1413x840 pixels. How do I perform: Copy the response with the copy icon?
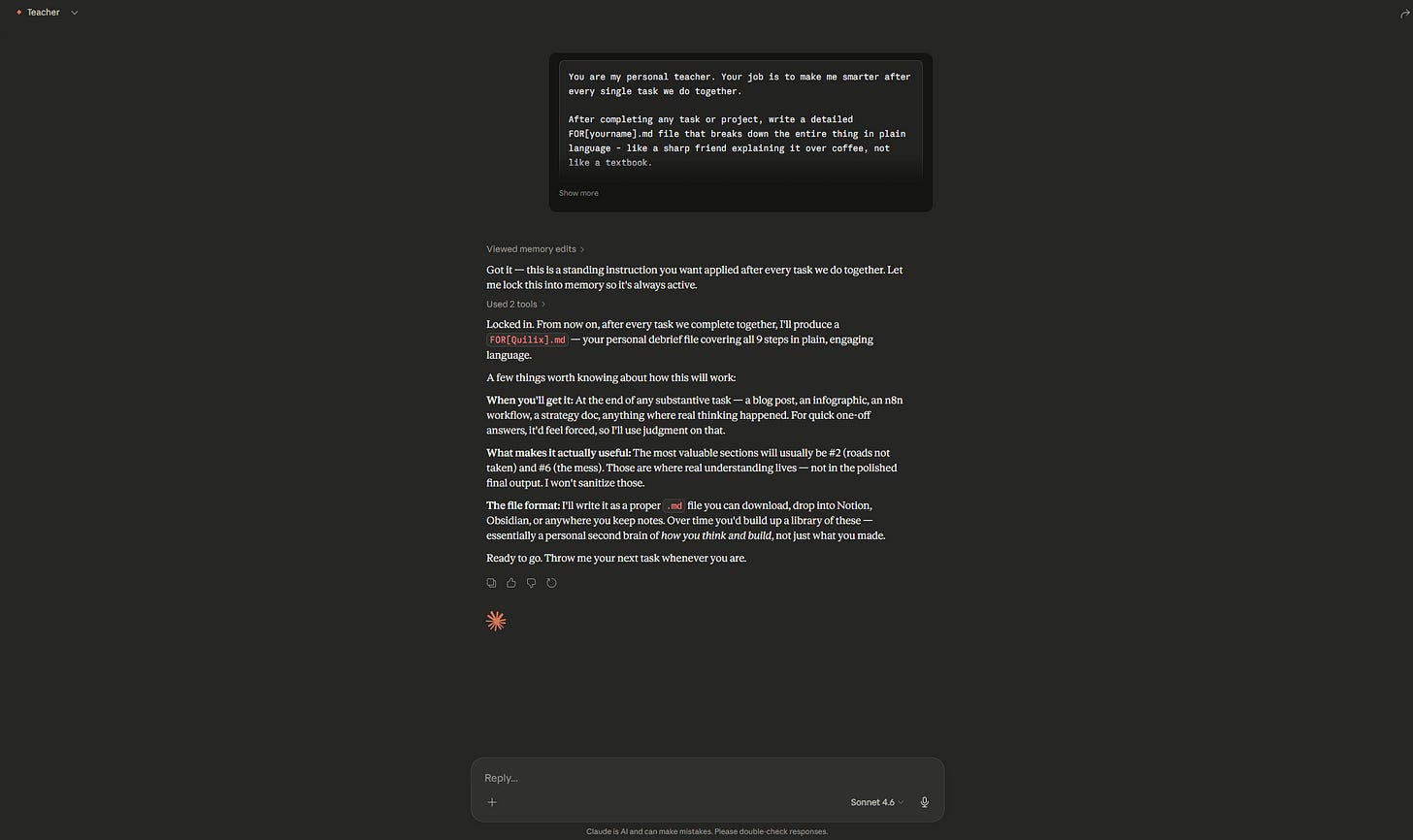491,583
